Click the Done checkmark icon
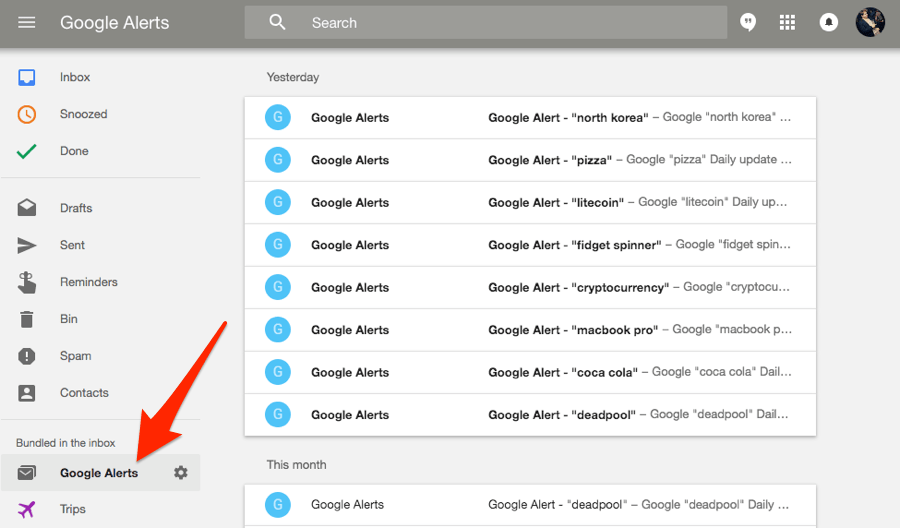The height and width of the screenshot is (528, 900). (x=26, y=151)
